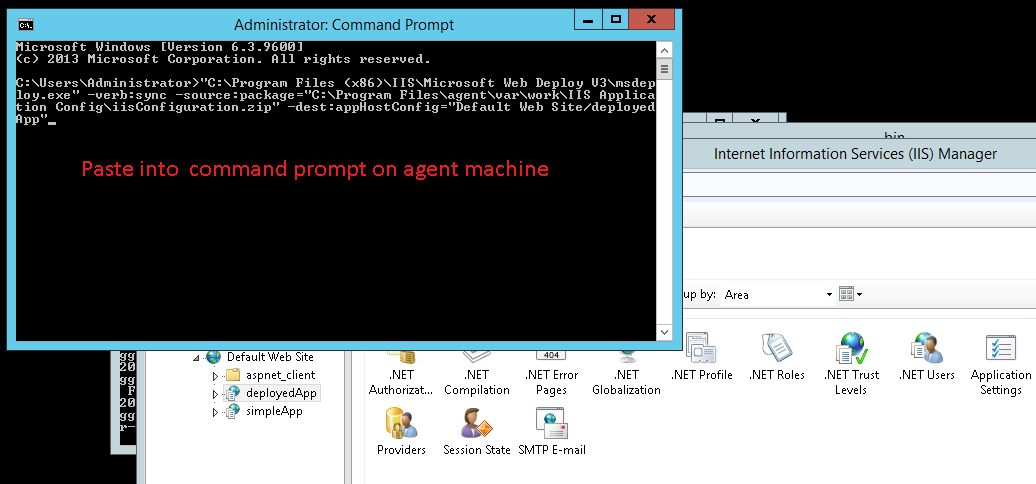Open the .NET Users feature
Screen dimensions: 1036x484
(x=926, y=351)
